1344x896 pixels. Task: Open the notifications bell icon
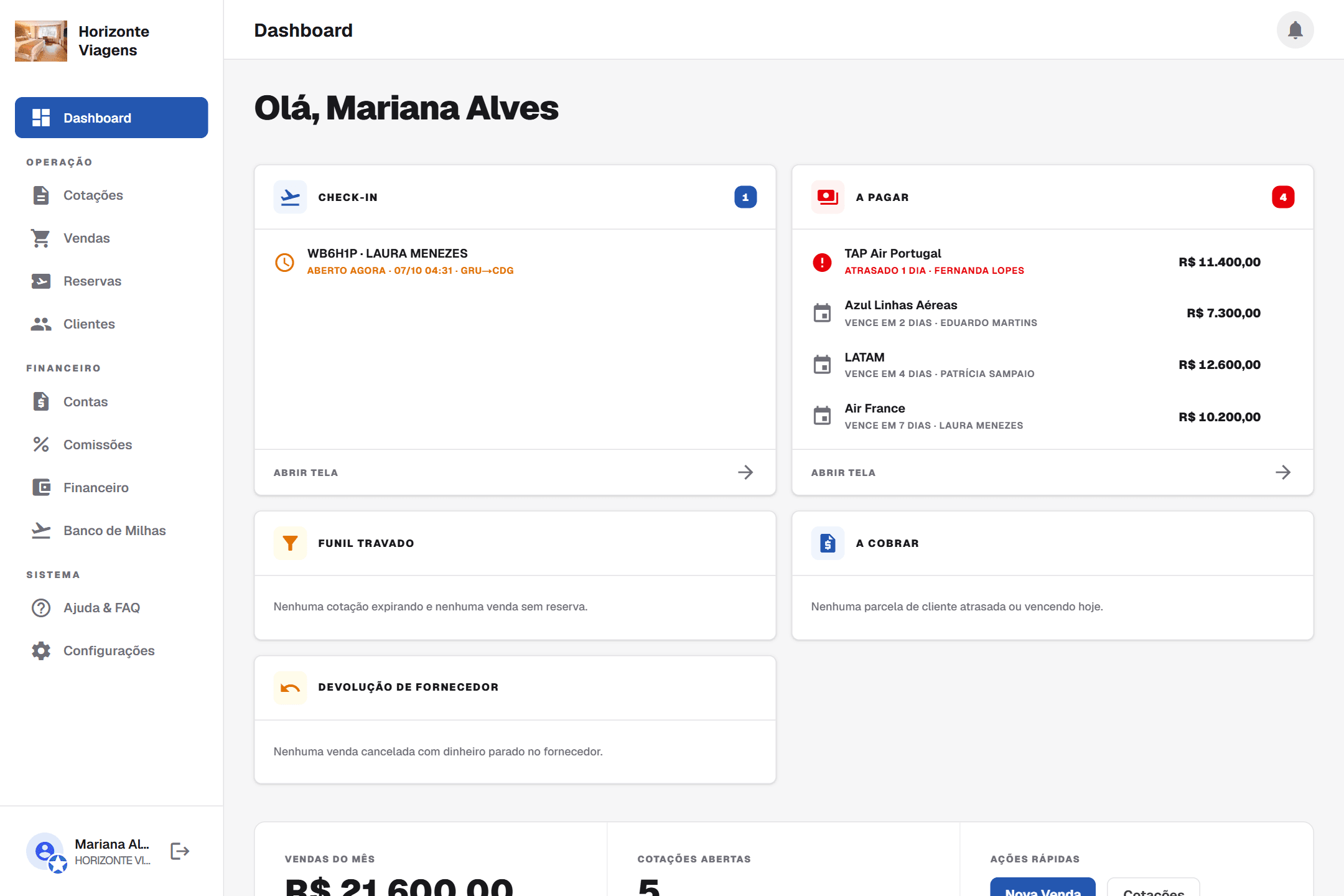(1295, 30)
